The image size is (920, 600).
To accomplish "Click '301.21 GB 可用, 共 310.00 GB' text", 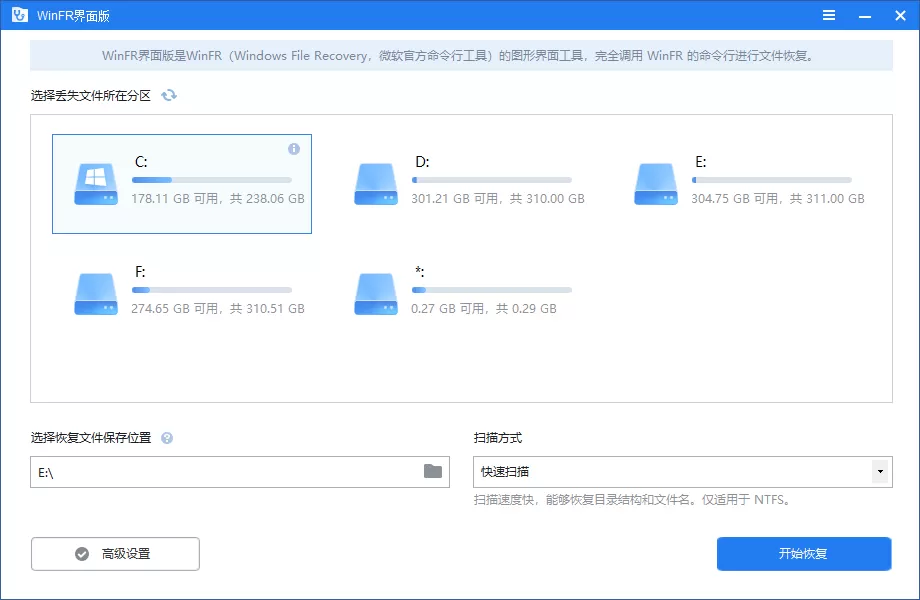I will [498, 199].
